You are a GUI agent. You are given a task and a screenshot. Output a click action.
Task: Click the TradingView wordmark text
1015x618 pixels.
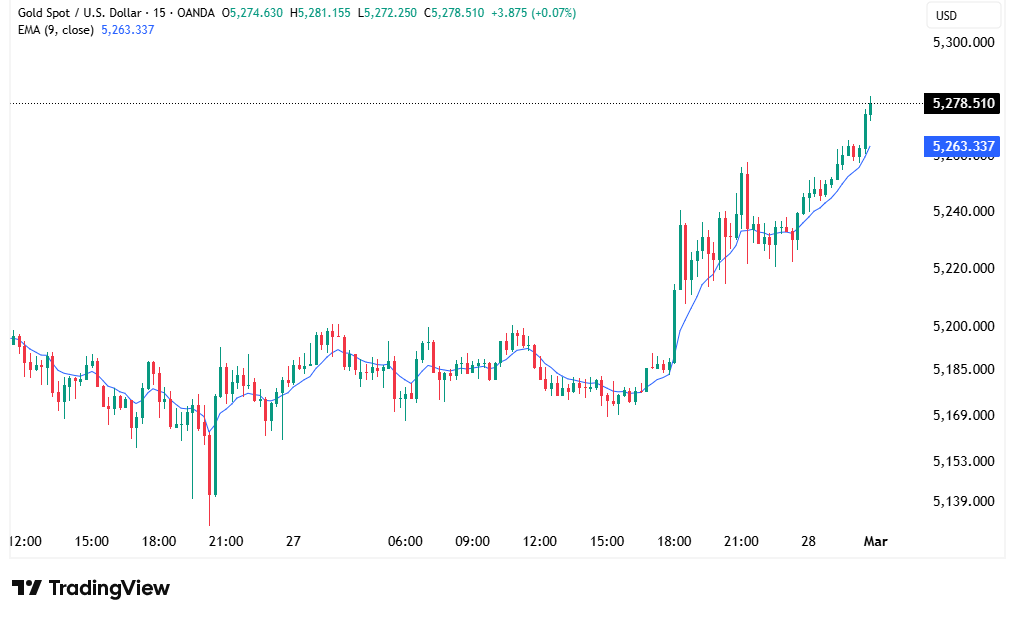pyautogui.click(x=109, y=588)
